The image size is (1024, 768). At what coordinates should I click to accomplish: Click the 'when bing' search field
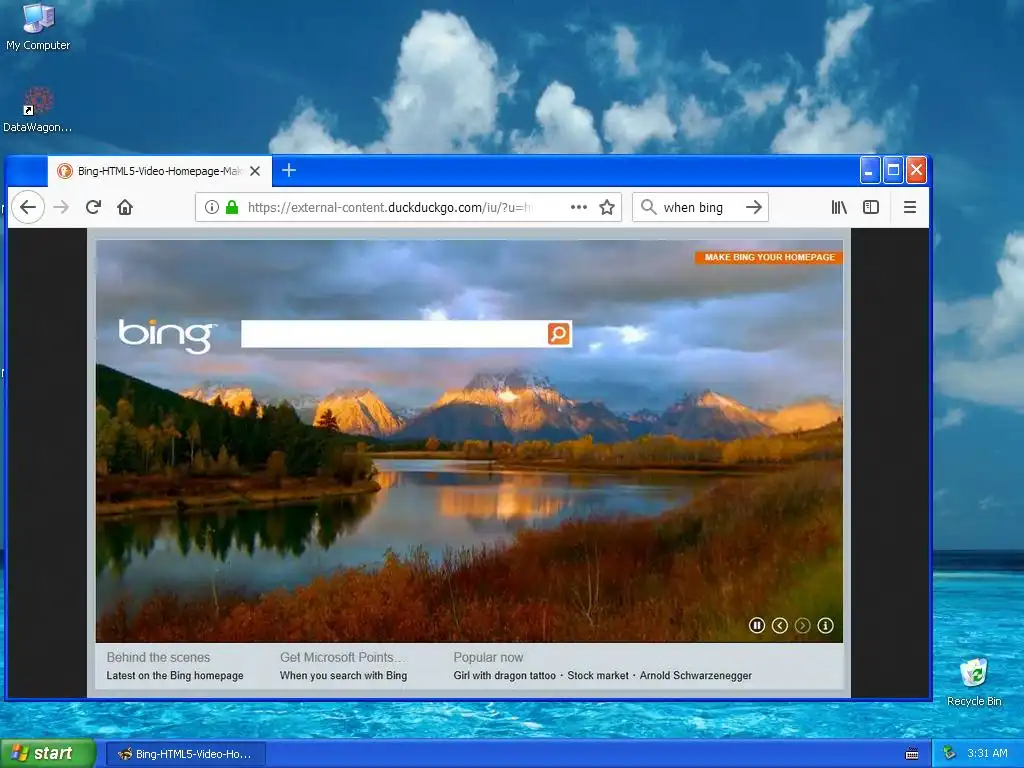tap(699, 208)
